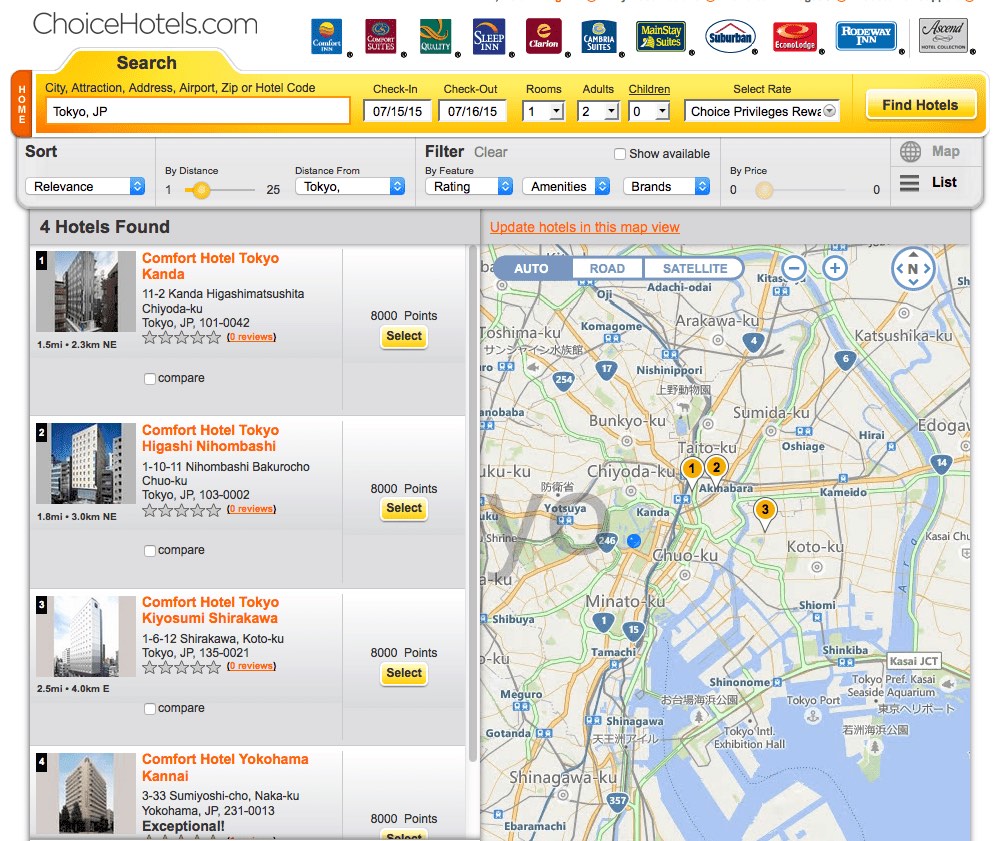Click the star rating of Tokyo Kanda
This screenshot has width=1004, height=841.
(x=182, y=338)
